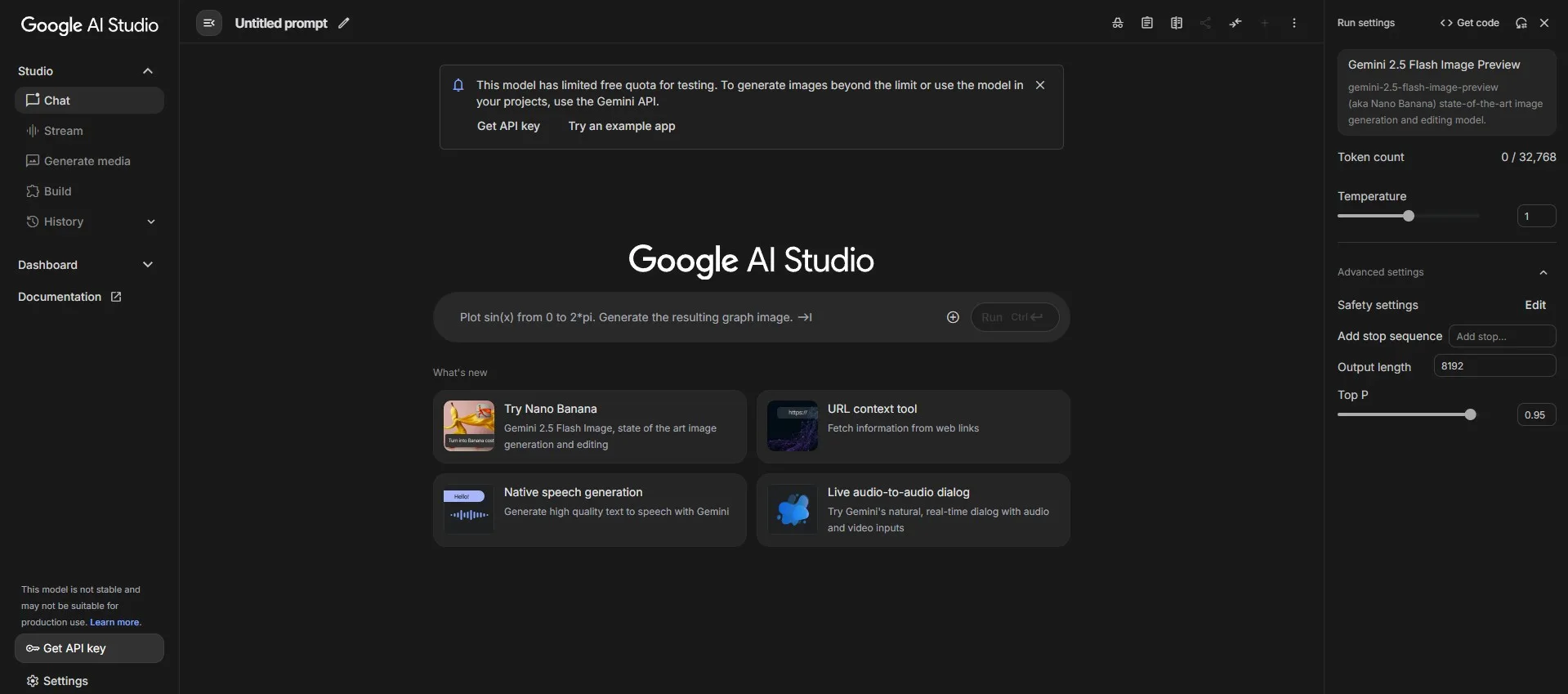The height and width of the screenshot is (694, 1568).
Task: Open the compare mode icon
Action: click(1176, 23)
